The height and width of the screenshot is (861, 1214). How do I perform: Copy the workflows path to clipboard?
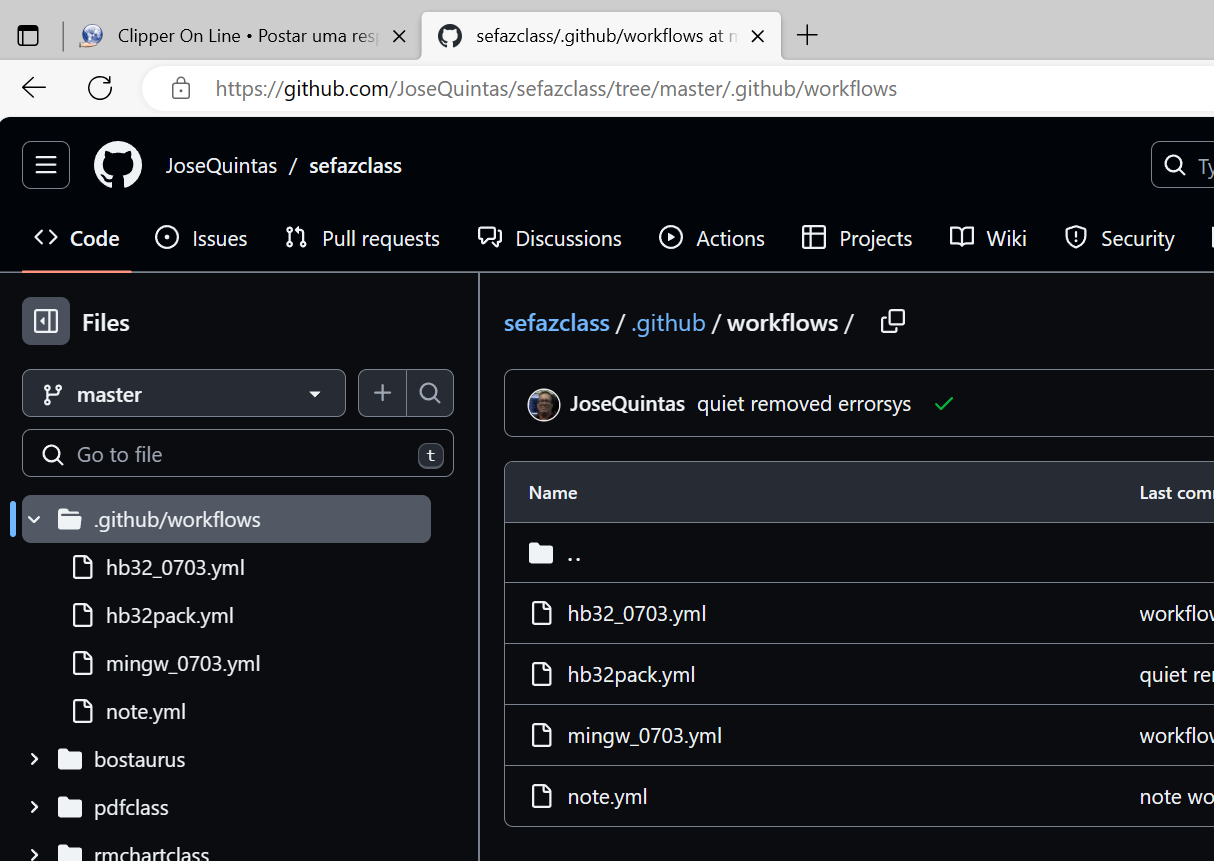coord(892,321)
